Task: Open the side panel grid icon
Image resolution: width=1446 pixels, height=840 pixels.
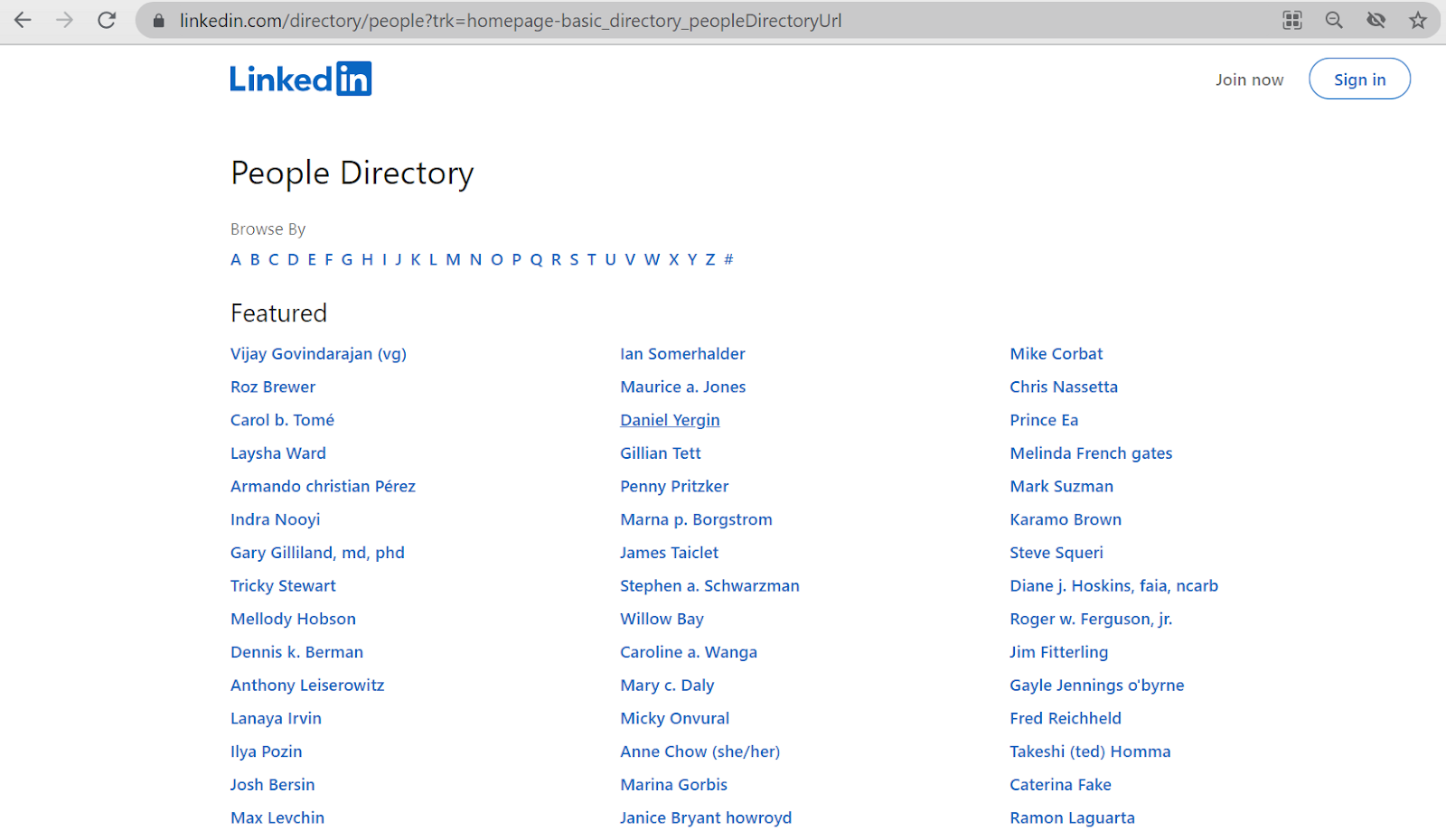Action: point(1291,20)
